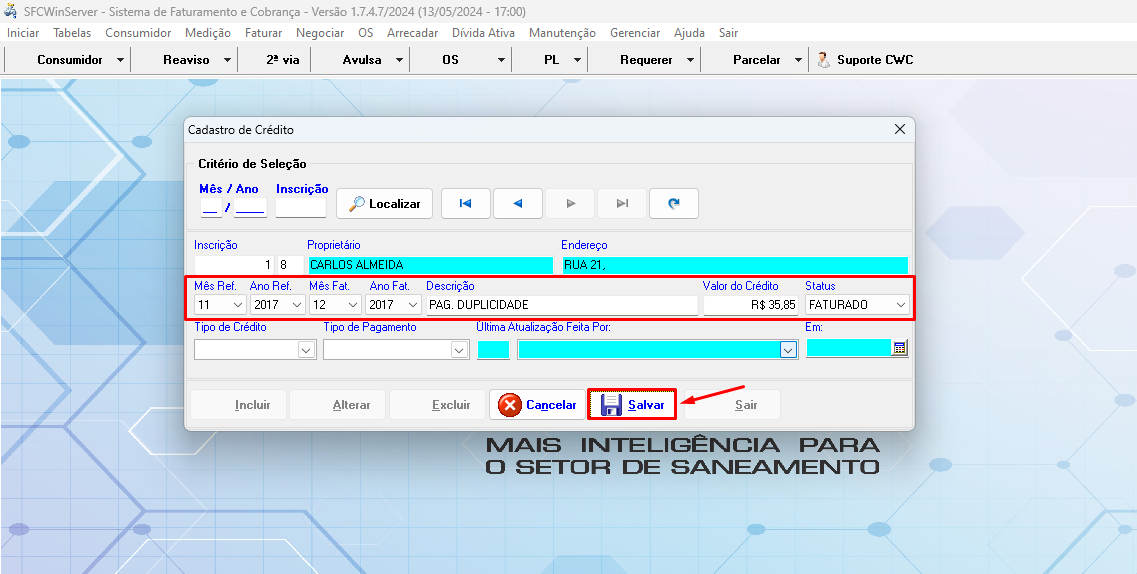Screen dimensions: 1137x574
Task: Go to last record navigation button
Action: (x=622, y=204)
